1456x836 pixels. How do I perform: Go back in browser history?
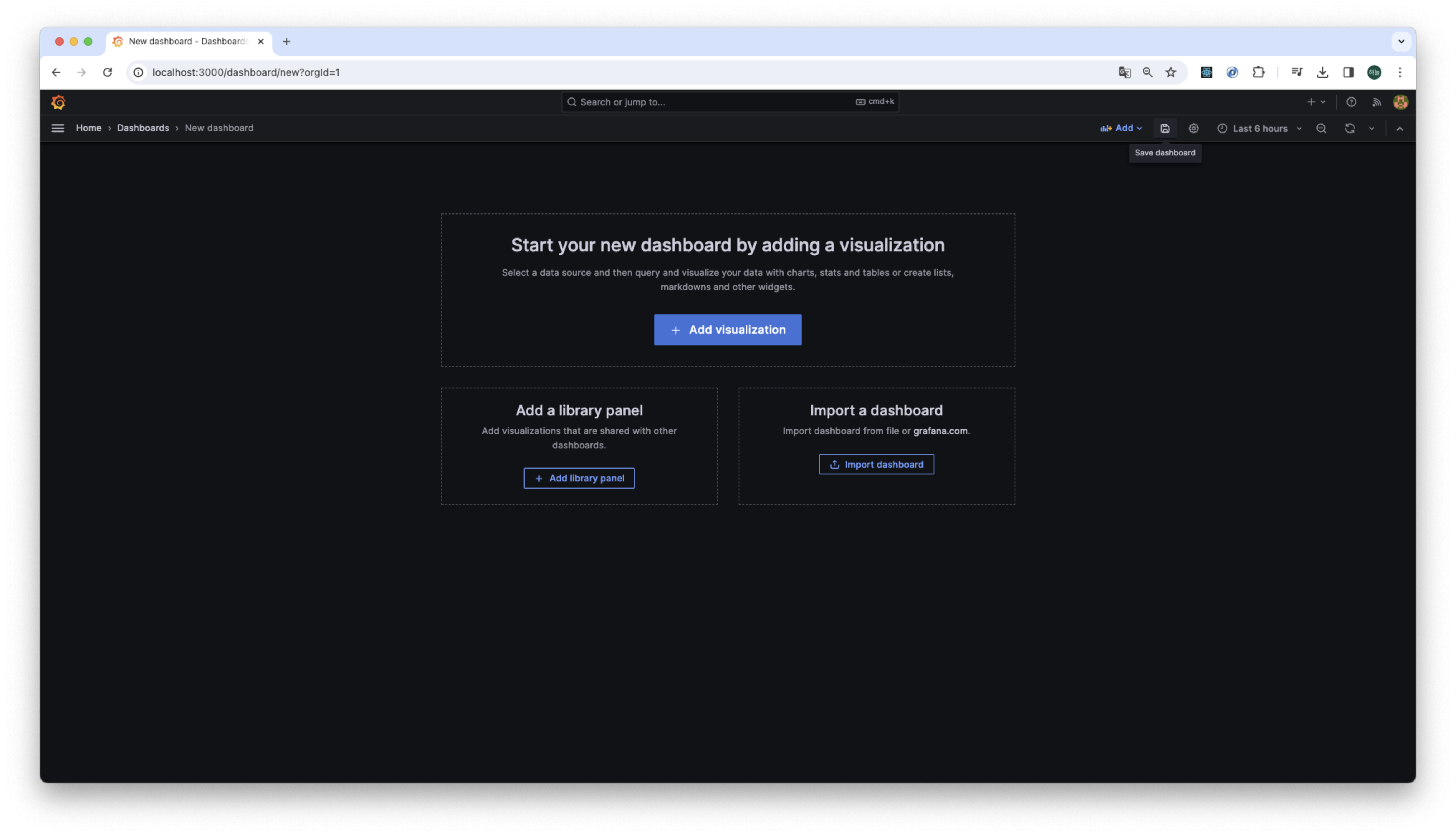(x=56, y=72)
